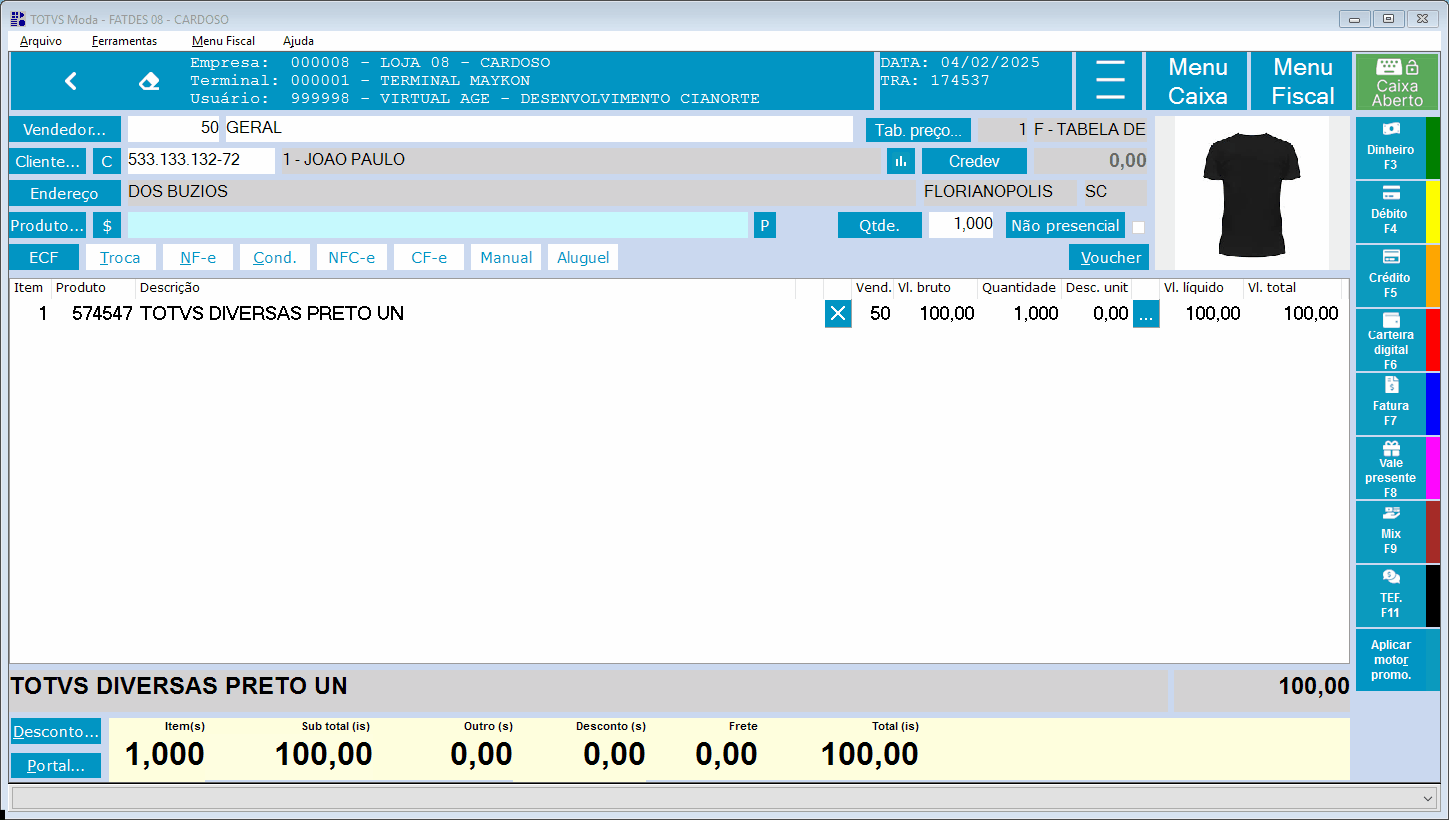The width and height of the screenshot is (1449, 820).
Task: Select the TOTVS DIVERSAS PRETO UN description cell
Action: tap(272, 313)
